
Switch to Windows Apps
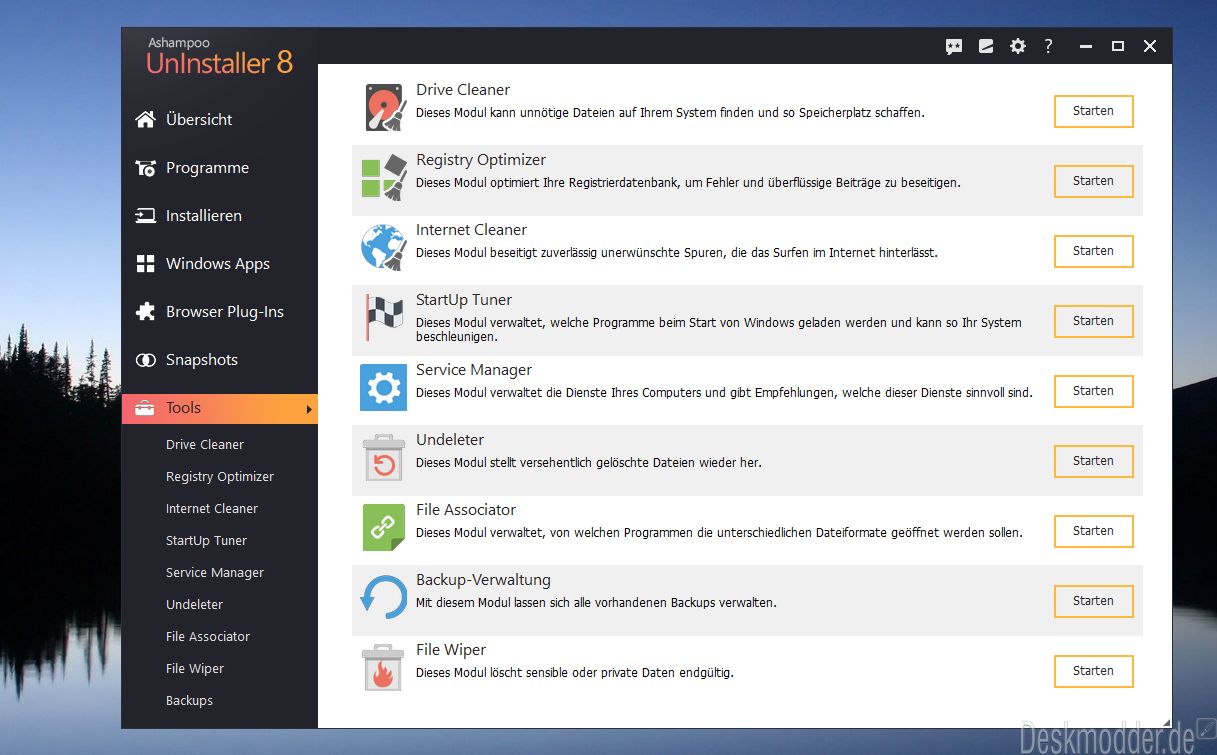click(x=220, y=264)
